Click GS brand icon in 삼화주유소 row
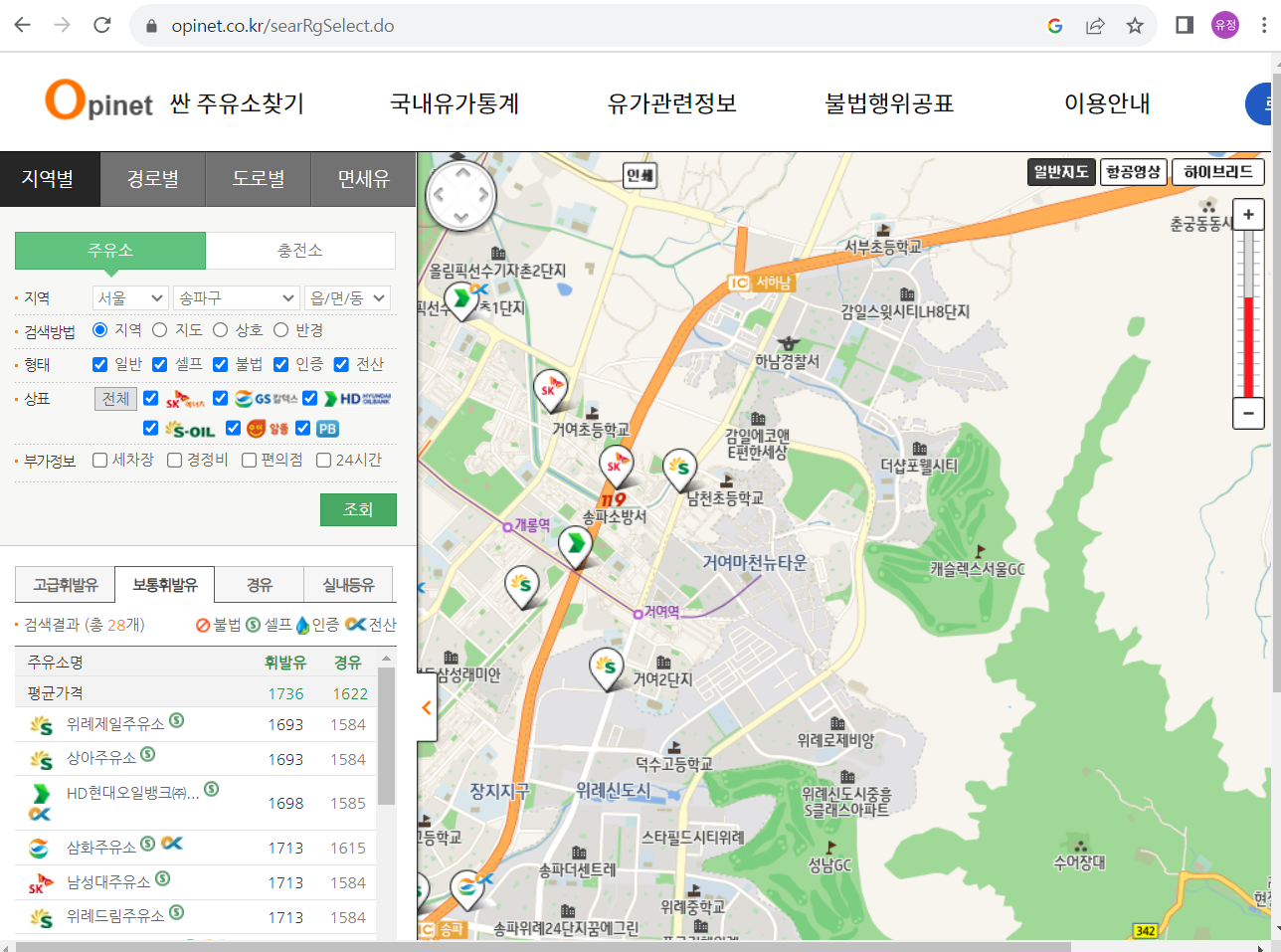This screenshot has width=1281, height=952. point(39,849)
